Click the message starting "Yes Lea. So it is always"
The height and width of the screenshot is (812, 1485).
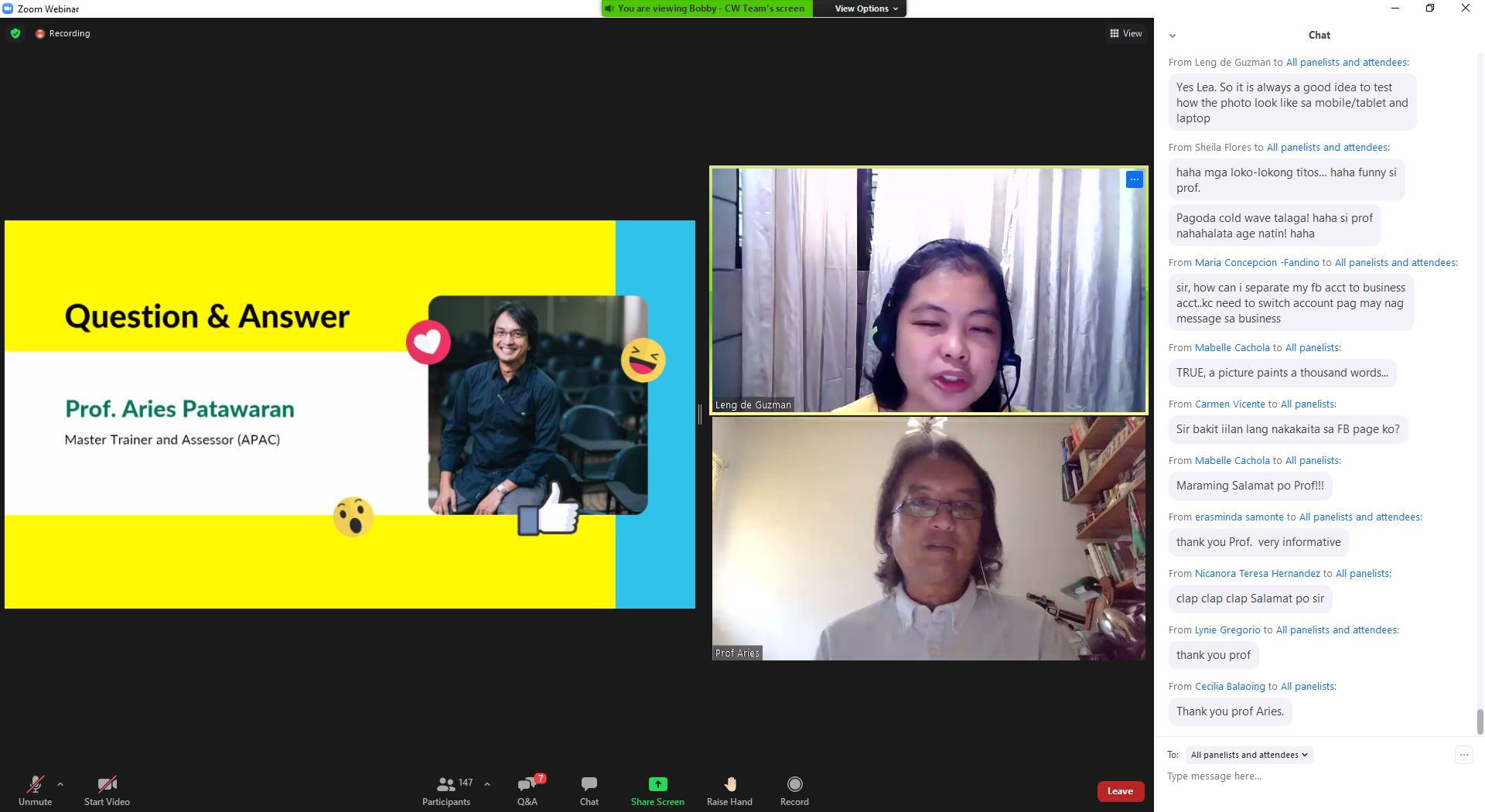click(1292, 103)
